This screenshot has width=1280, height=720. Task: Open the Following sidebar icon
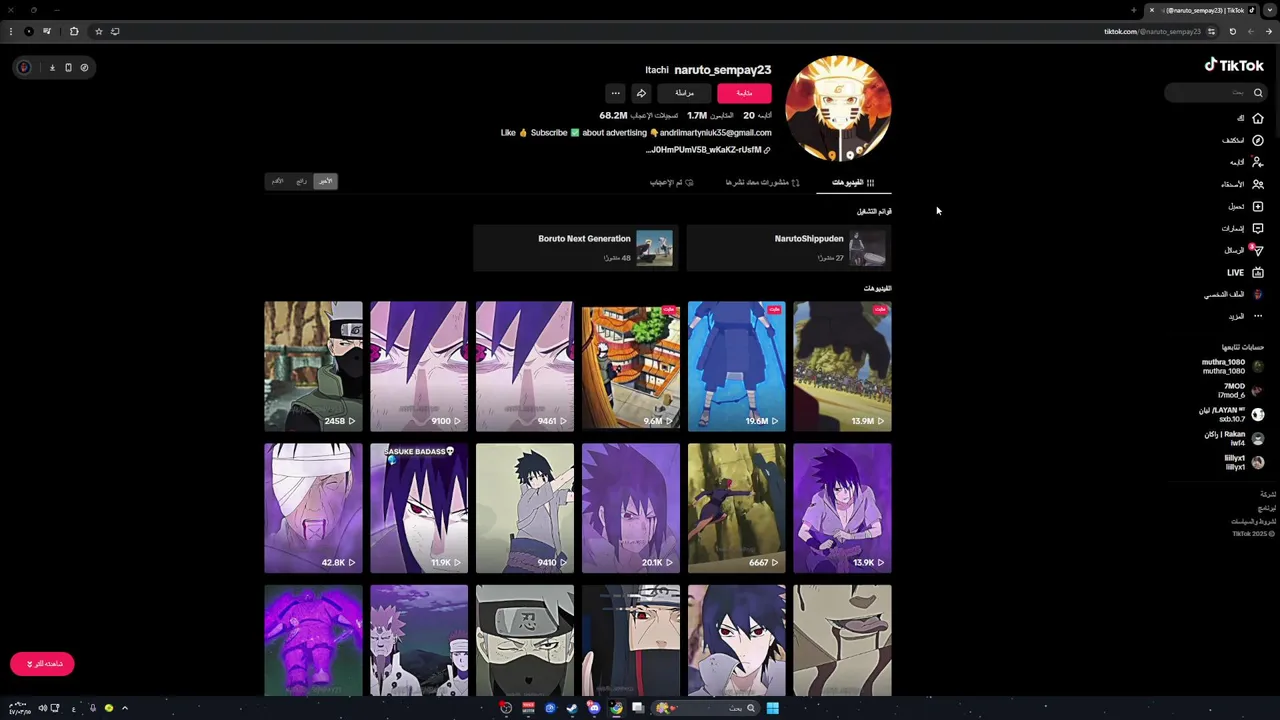point(1258,162)
